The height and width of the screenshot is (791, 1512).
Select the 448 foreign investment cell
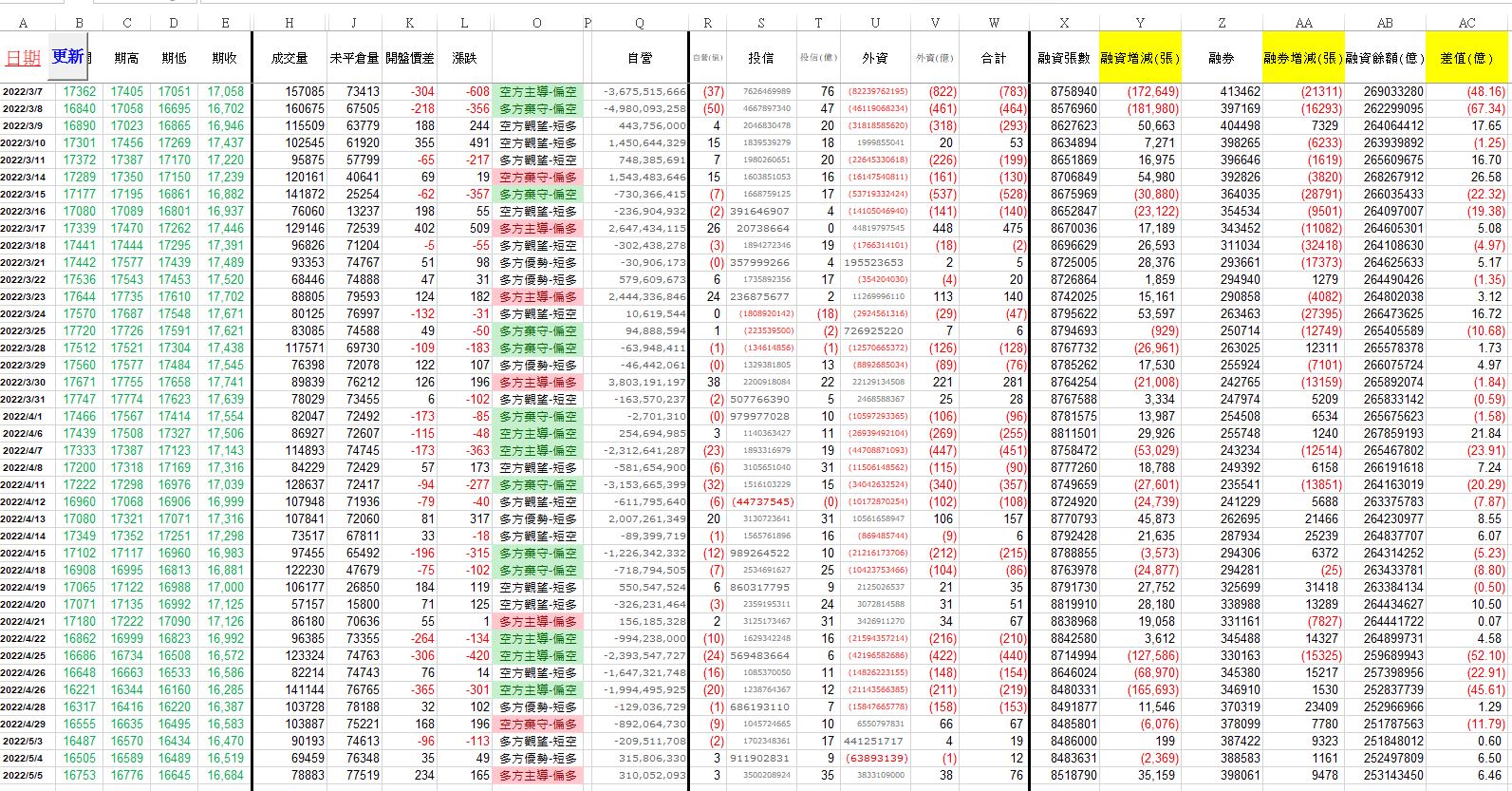coord(935,229)
